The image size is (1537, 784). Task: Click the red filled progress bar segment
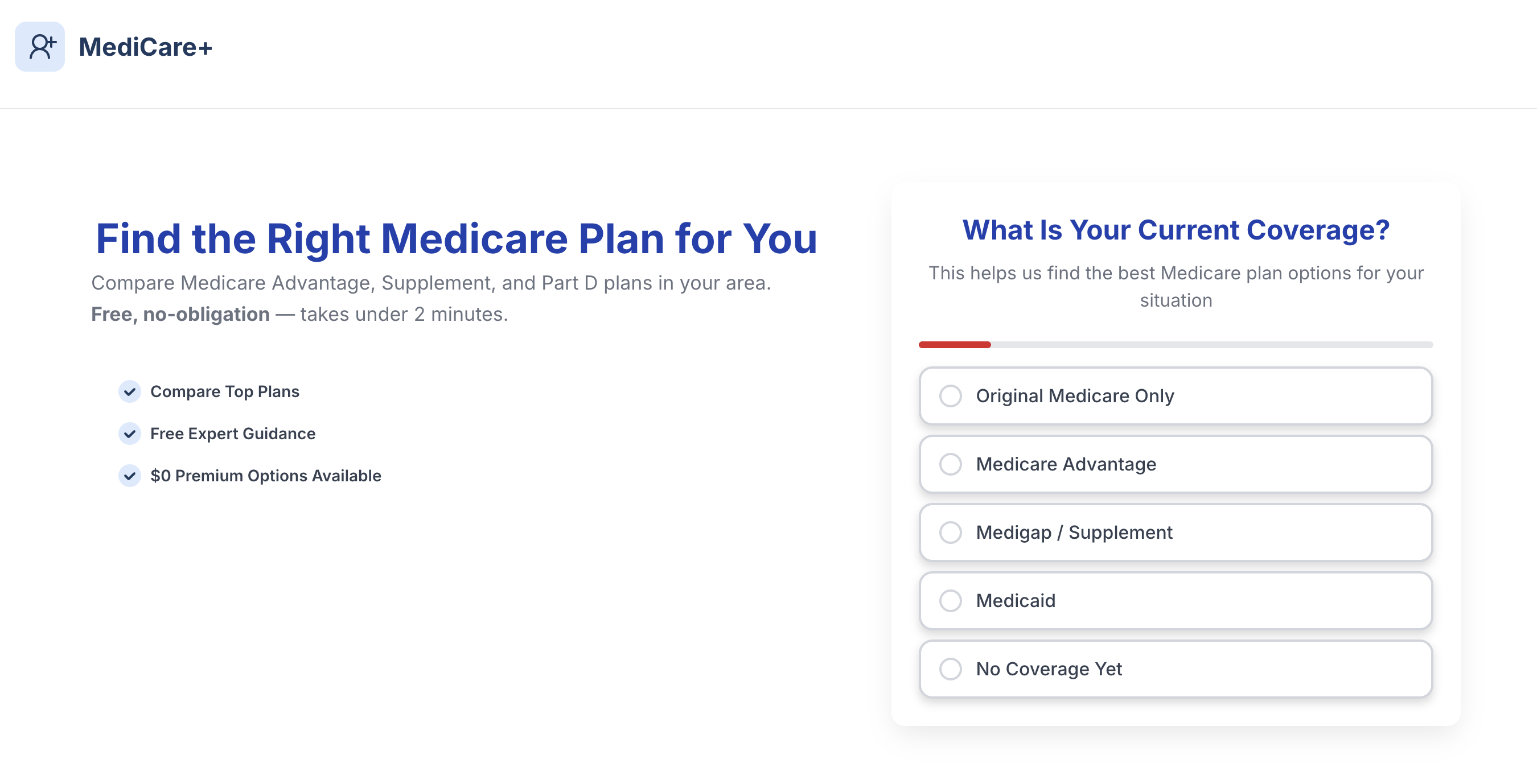tap(955, 345)
